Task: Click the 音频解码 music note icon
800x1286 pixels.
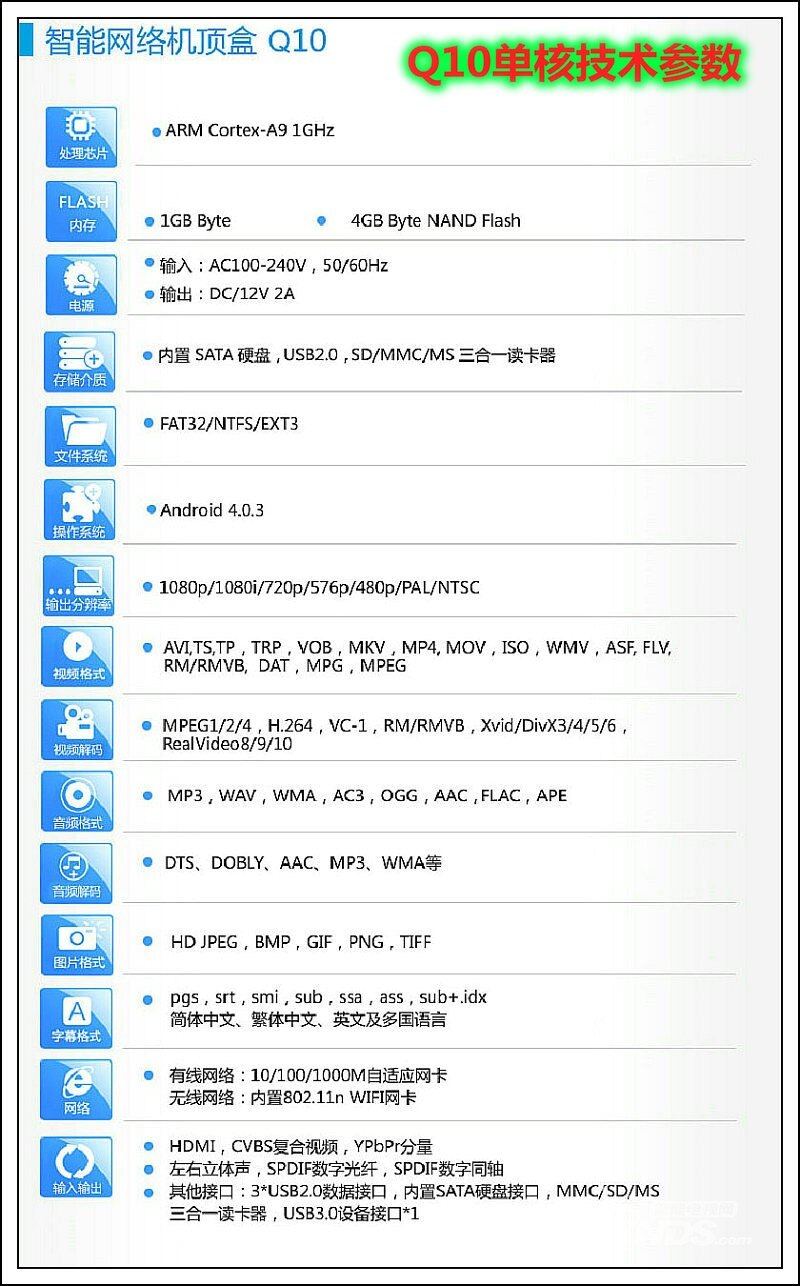Action: click(x=77, y=872)
